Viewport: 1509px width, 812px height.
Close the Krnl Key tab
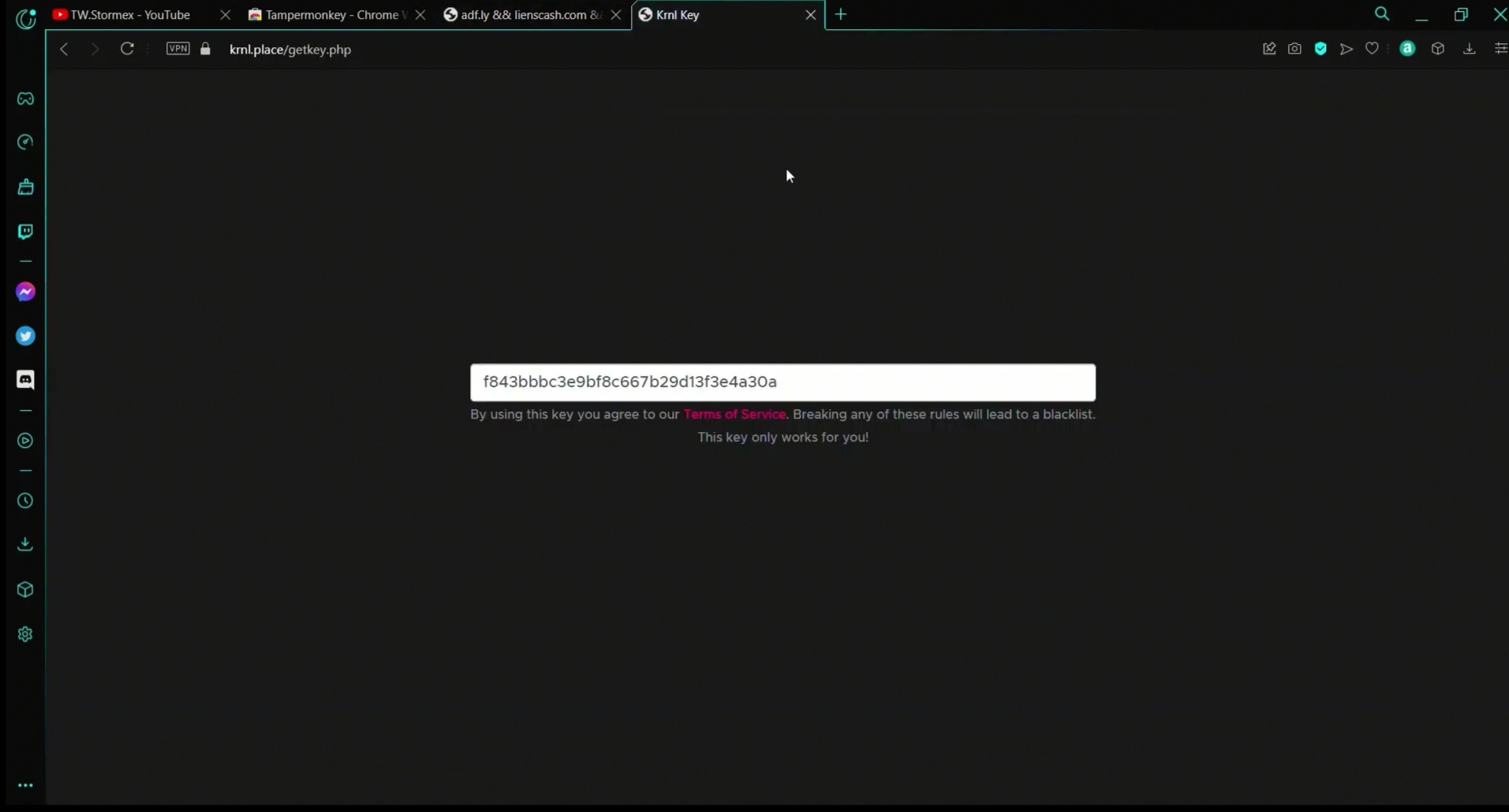(x=811, y=15)
